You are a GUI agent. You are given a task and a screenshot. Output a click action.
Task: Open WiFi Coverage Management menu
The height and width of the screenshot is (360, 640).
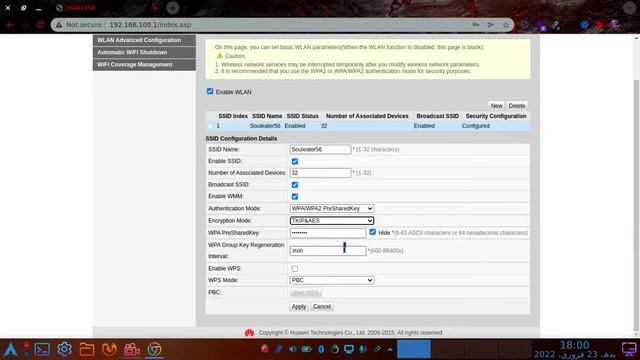tap(144, 64)
